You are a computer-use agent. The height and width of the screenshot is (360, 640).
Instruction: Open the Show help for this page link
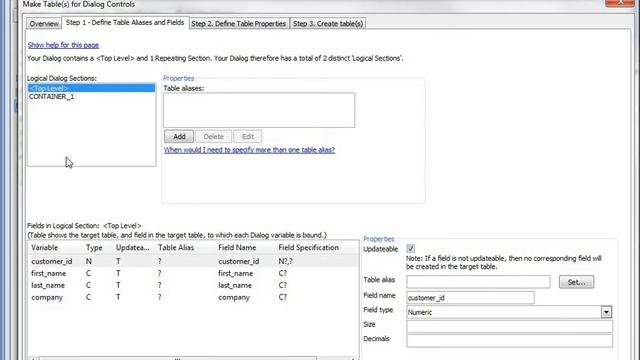[63, 45]
